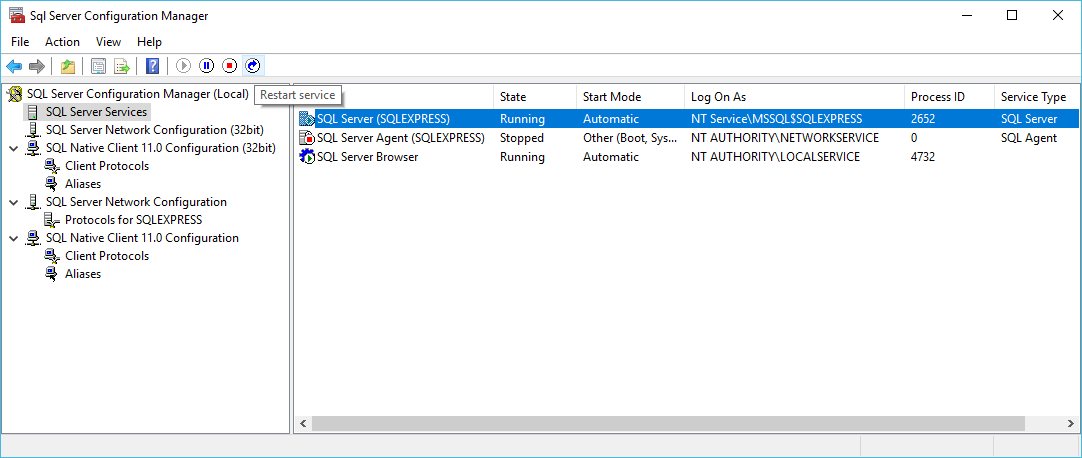Click NT AUTHORITY\LOCALSERVICE log on cell
Screen dimensions: 1082x458
pos(775,157)
